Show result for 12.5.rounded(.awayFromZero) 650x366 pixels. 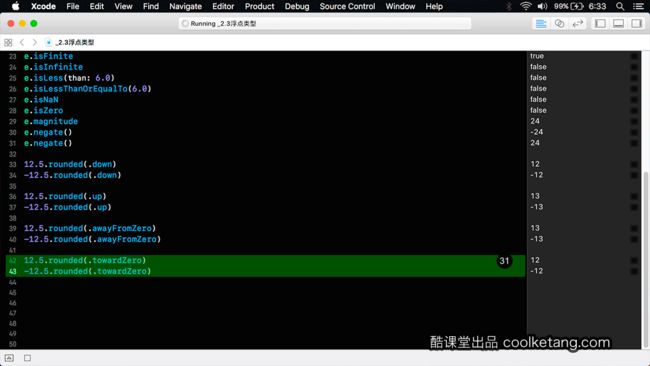pos(634,228)
